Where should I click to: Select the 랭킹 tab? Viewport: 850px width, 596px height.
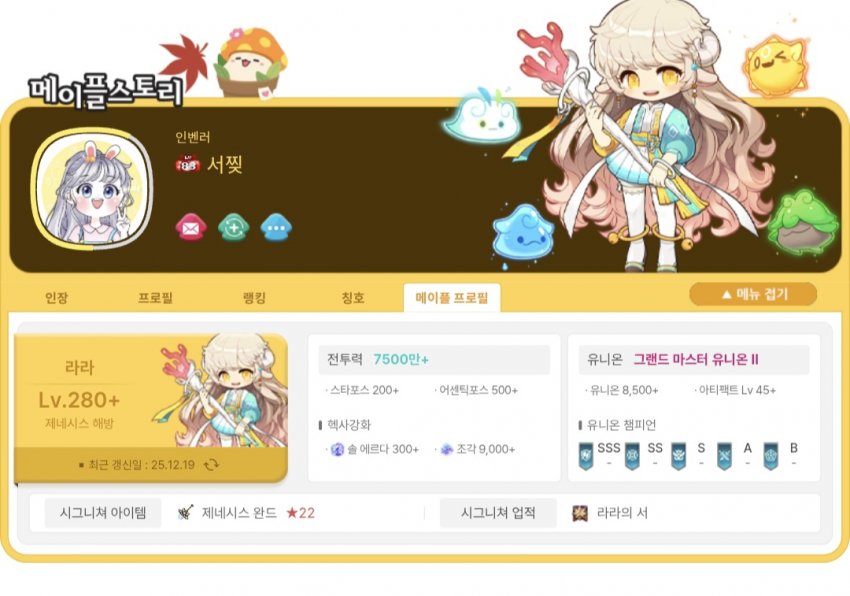pyautogui.click(x=254, y=298)
